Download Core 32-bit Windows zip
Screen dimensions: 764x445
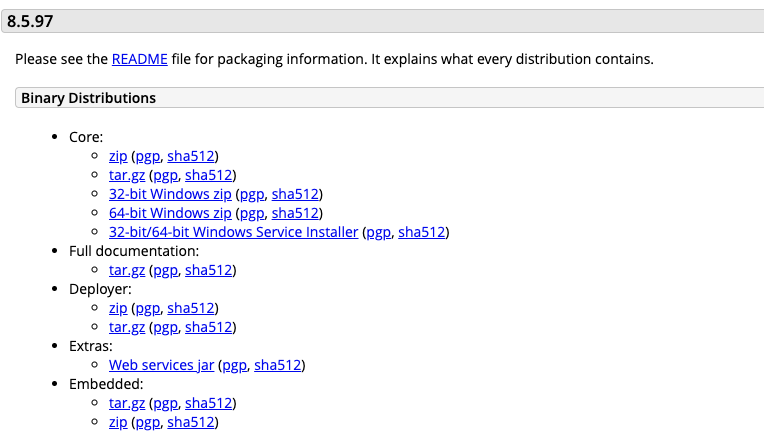click(x=170, y=194)
